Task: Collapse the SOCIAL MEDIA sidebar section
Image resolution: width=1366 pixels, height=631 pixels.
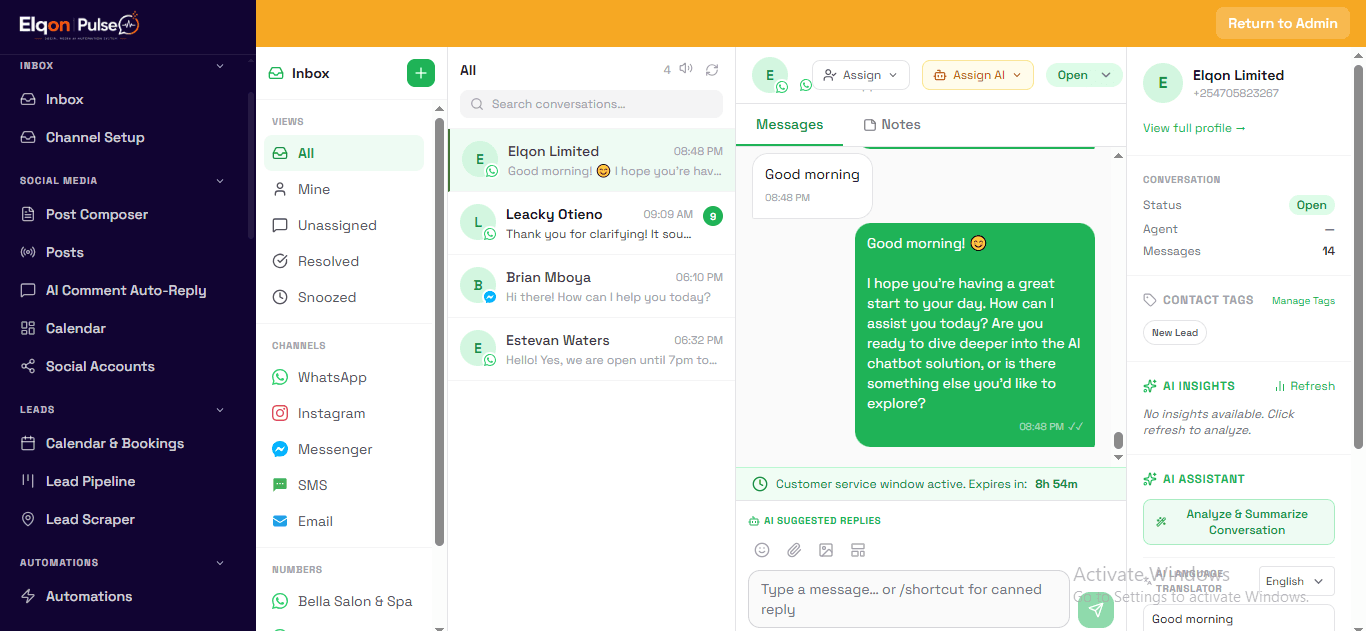Action: (x=220, y=181)
